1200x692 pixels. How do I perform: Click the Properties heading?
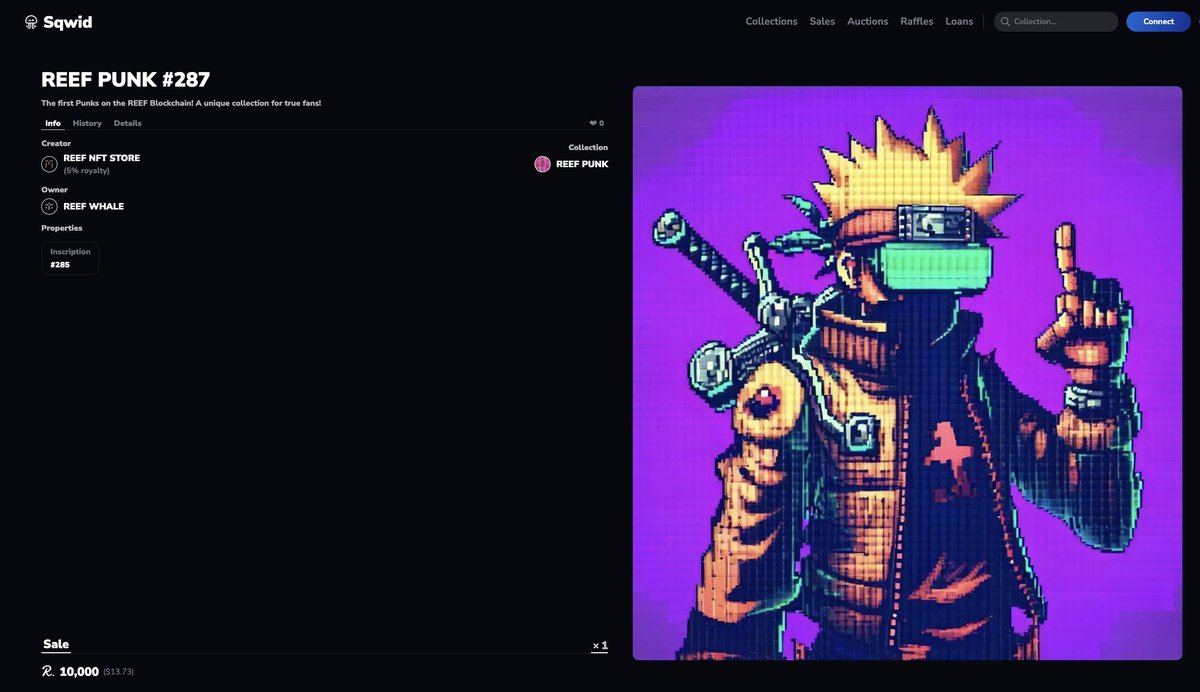point(62,228)
